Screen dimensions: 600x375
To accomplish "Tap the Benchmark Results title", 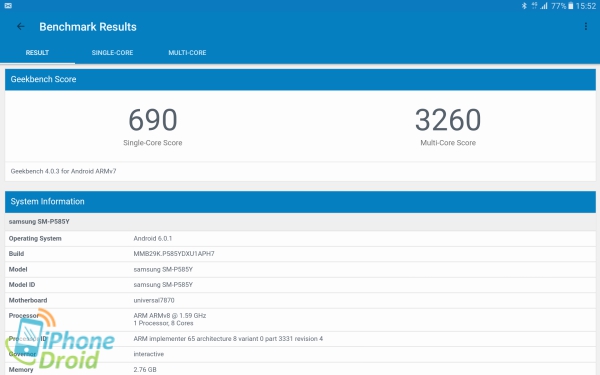I will tap(88, 27).
